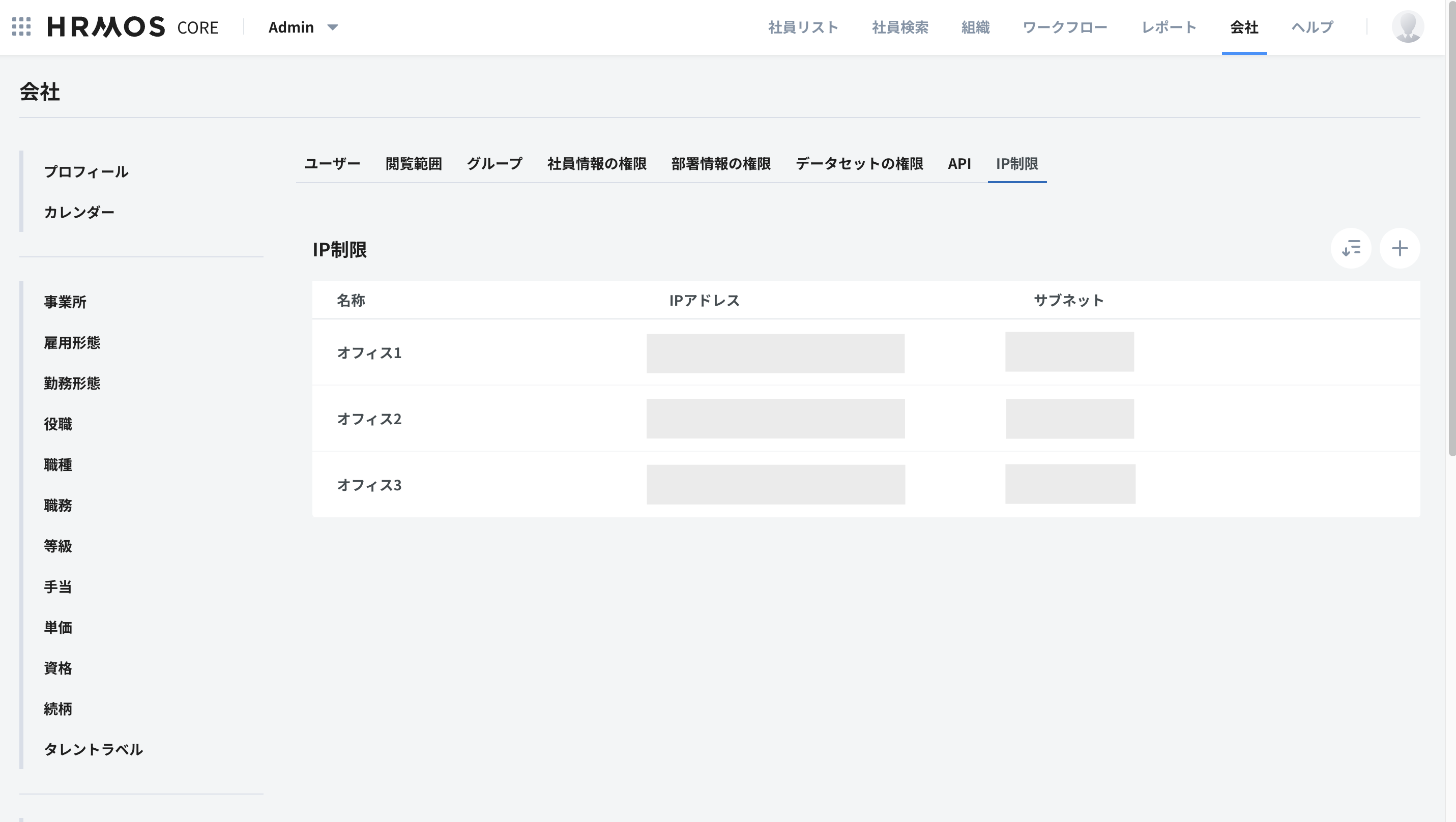Expand the Admin dropdown arrow
Viewport: 1456px width, 822px height.
click(332, 27)
